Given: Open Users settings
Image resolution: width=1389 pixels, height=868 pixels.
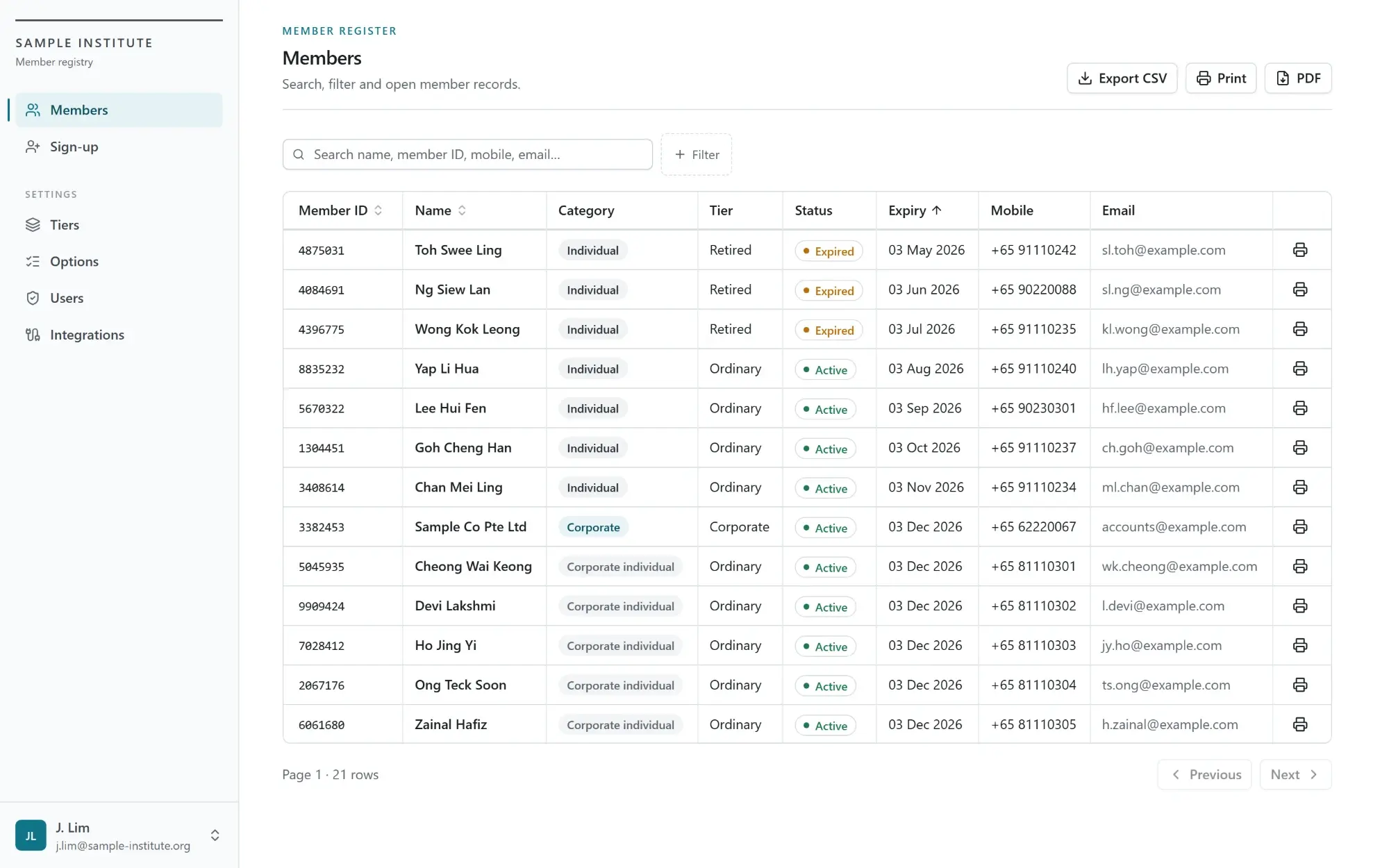Looking at the screenshot, I should tap(119, 298).
